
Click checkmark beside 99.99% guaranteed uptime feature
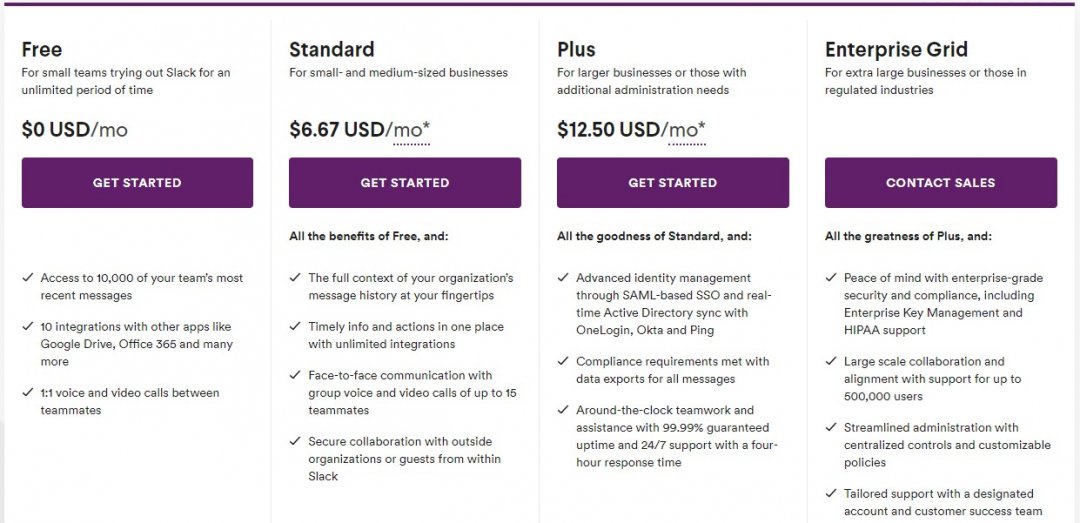pos(563,410)
